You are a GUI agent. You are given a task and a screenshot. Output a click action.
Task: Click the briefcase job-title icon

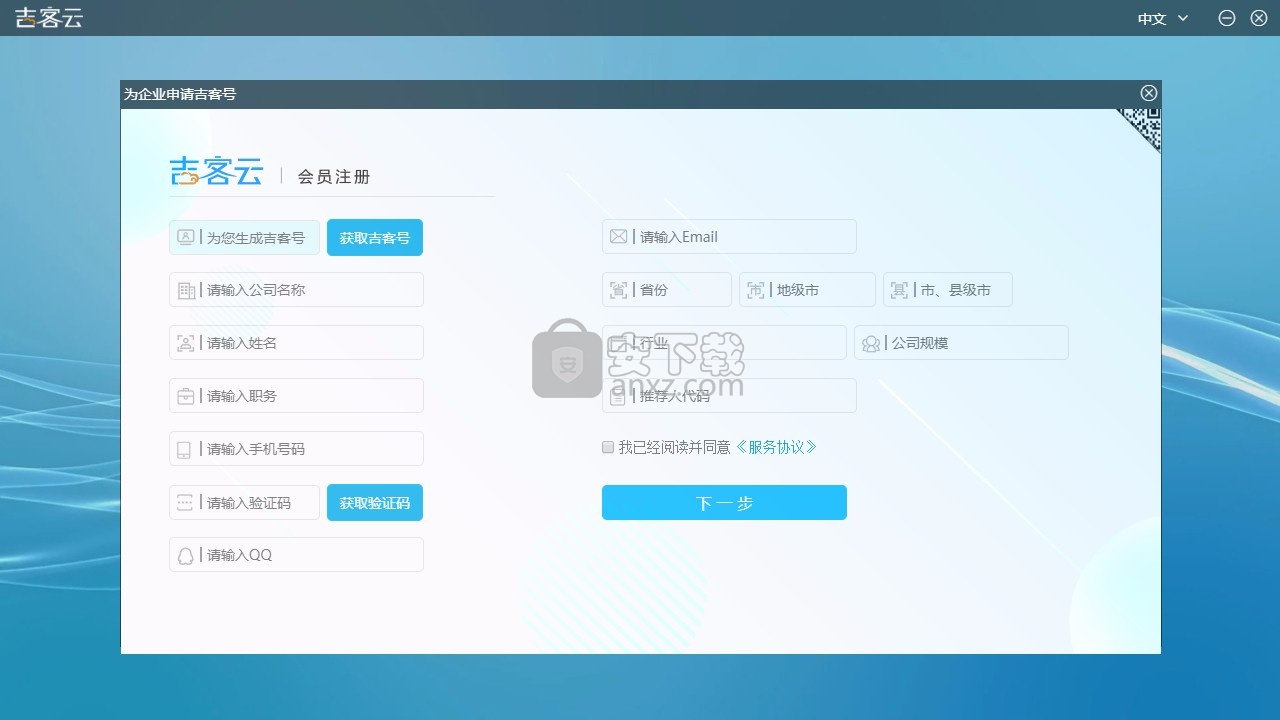(186, 396)
